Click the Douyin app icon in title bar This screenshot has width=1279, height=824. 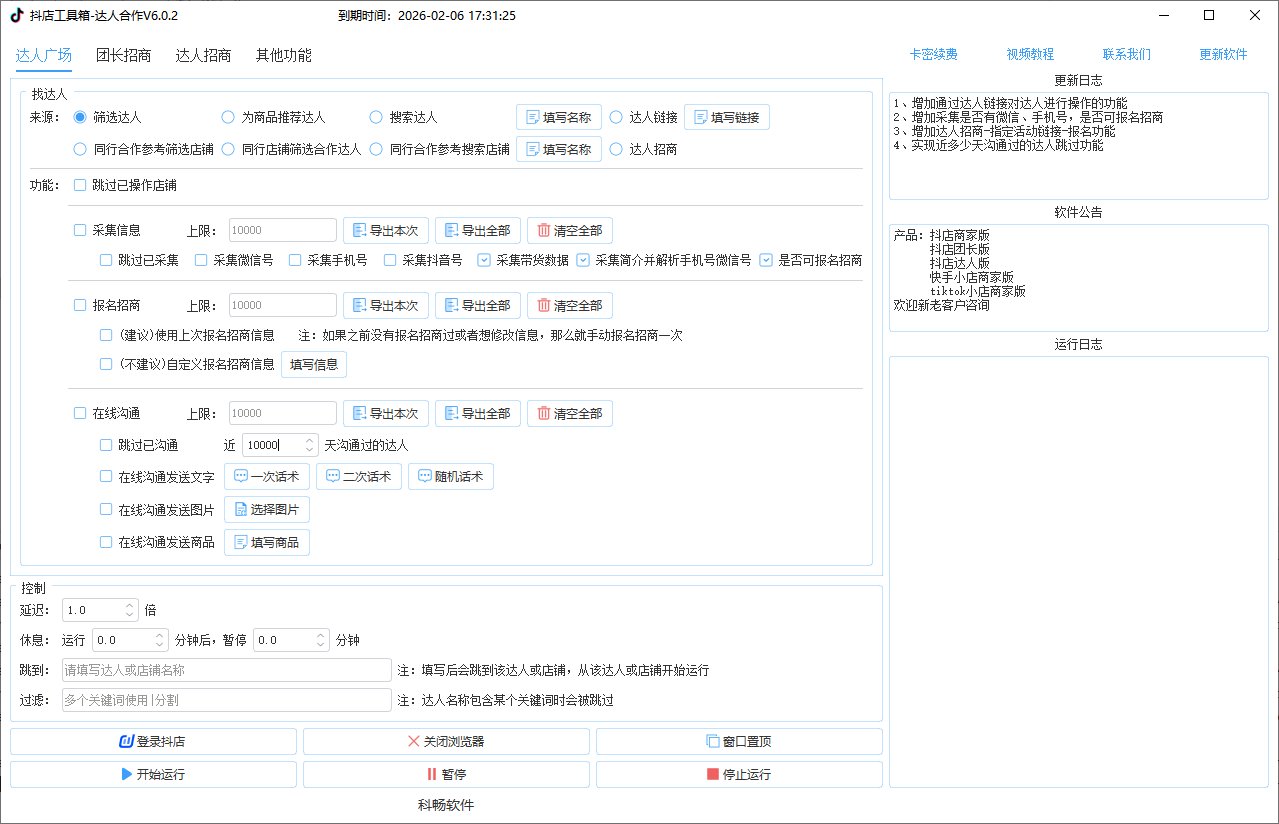16,15
